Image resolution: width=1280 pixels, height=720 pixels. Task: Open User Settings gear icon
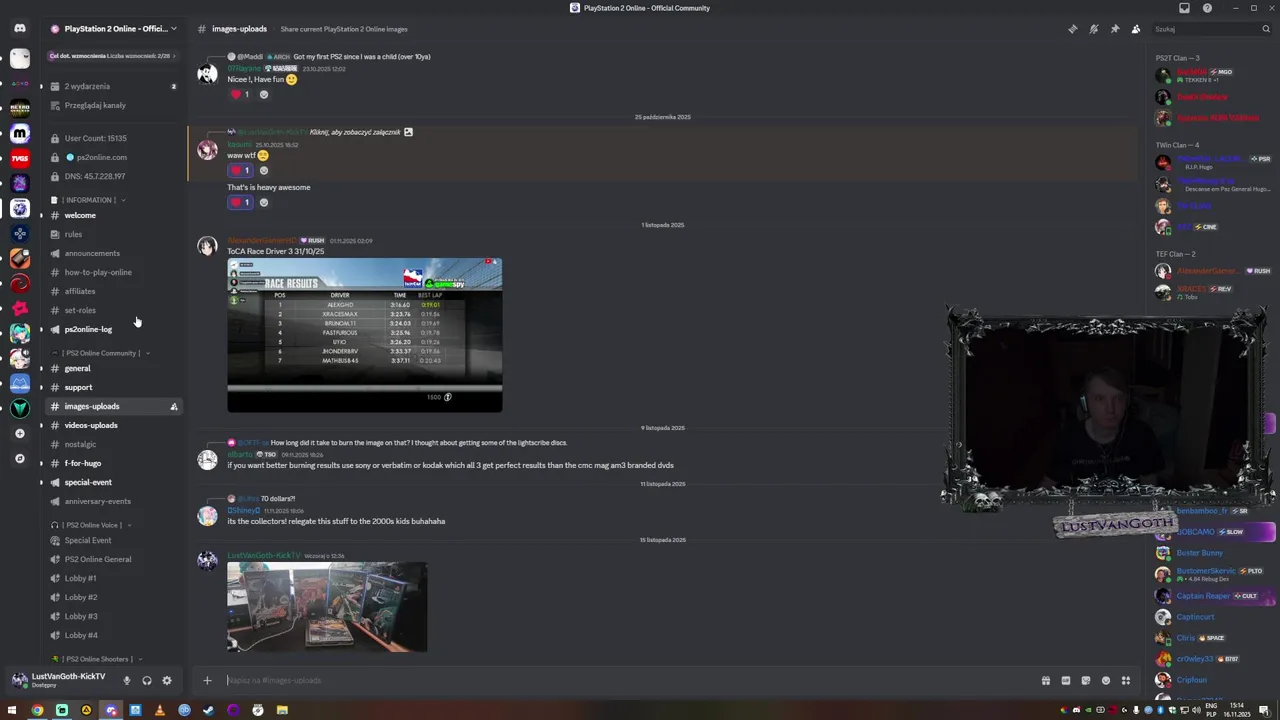coord(167,680)
